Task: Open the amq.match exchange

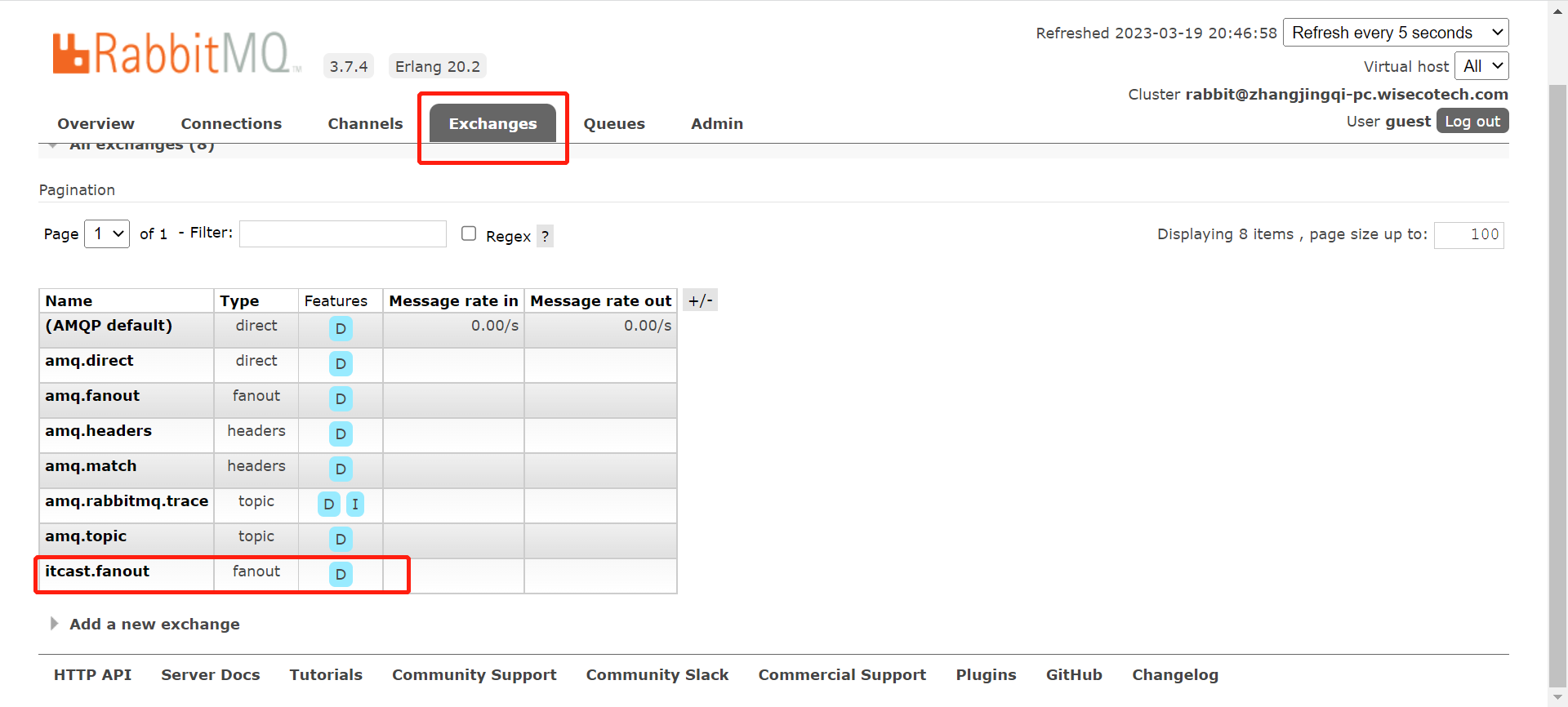Action: (x=91, y=465)
